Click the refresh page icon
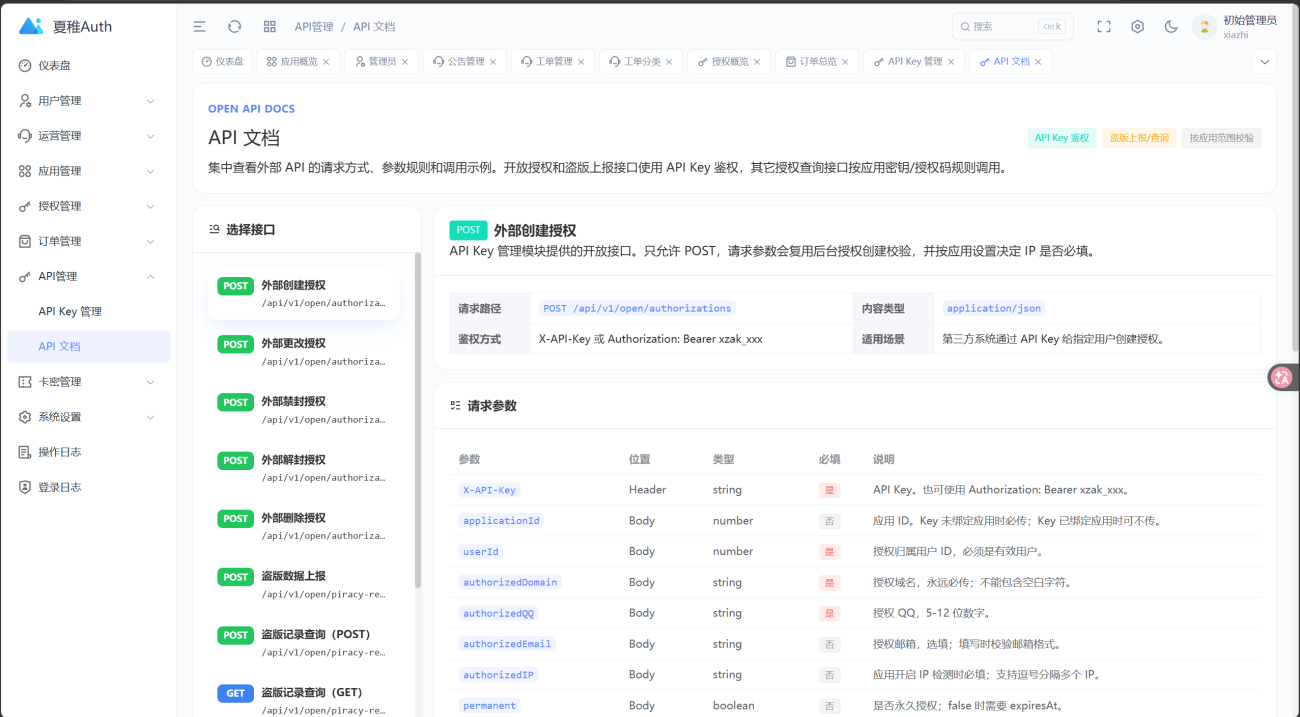 [235, 27]
